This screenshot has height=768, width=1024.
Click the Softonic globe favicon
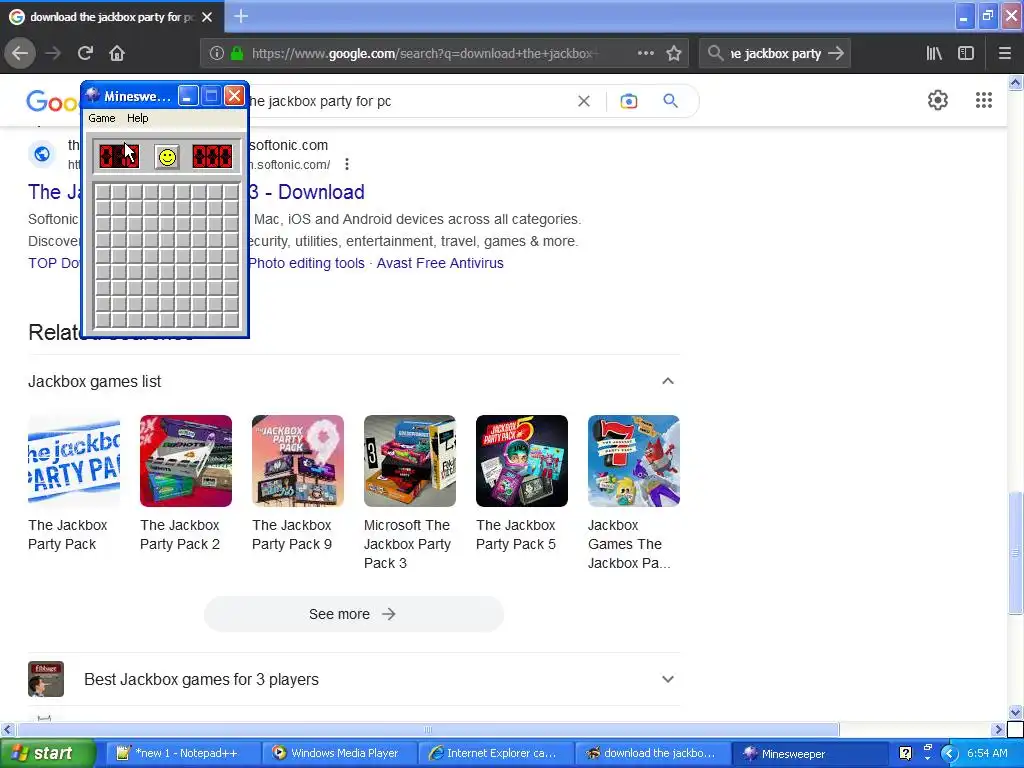click(x=42, y=154)
